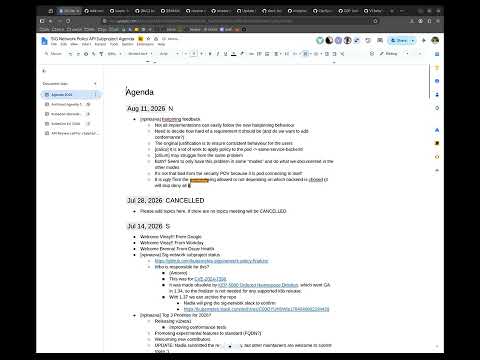Add a comment from toolbar
480x360 pixels.
259,54
